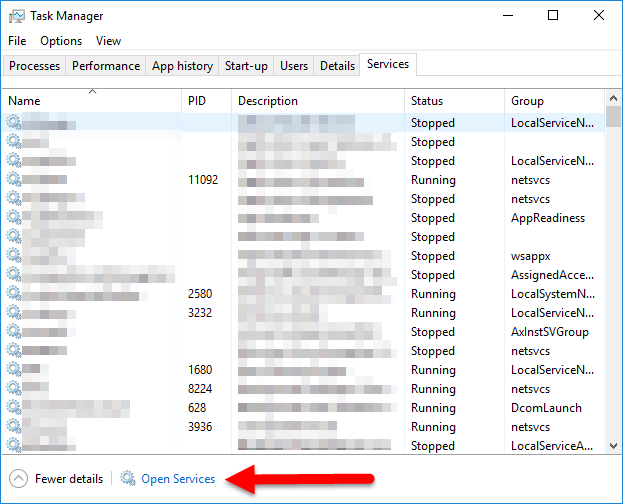Screen dimensions: 623x504
Task: Maximize the Task Manager window
Action: click(553, 16)
